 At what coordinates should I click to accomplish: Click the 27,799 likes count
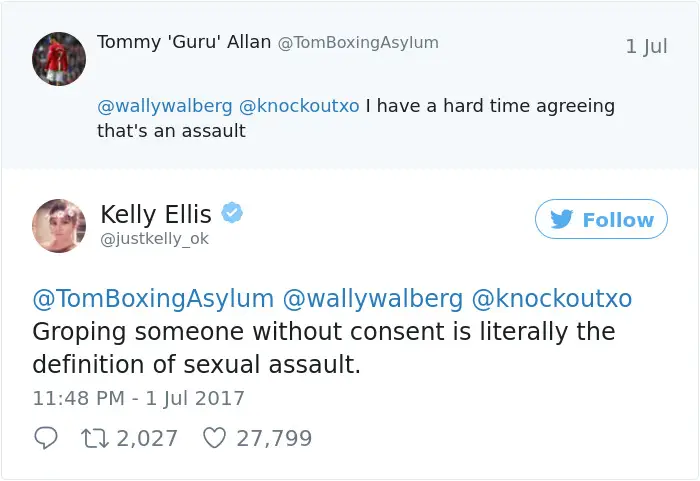point(274,438)
